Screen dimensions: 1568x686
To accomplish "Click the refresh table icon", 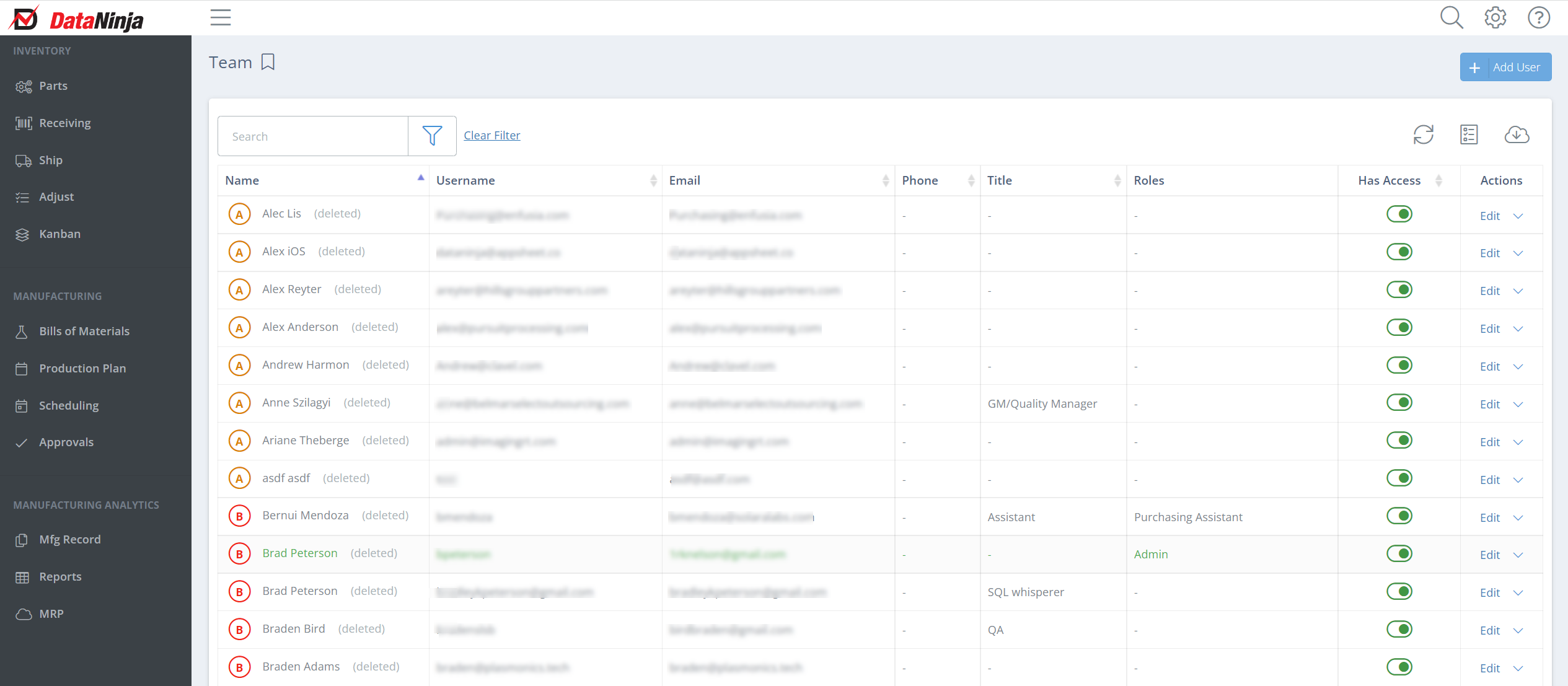I will [1423, 134].
